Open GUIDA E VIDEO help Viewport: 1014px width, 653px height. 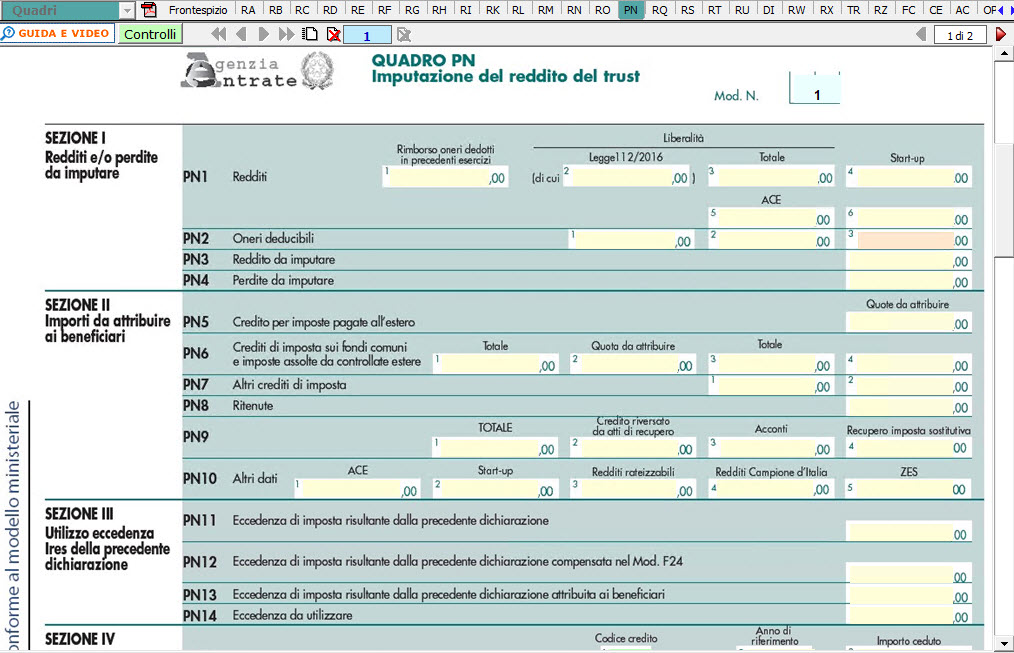point(58,33)
